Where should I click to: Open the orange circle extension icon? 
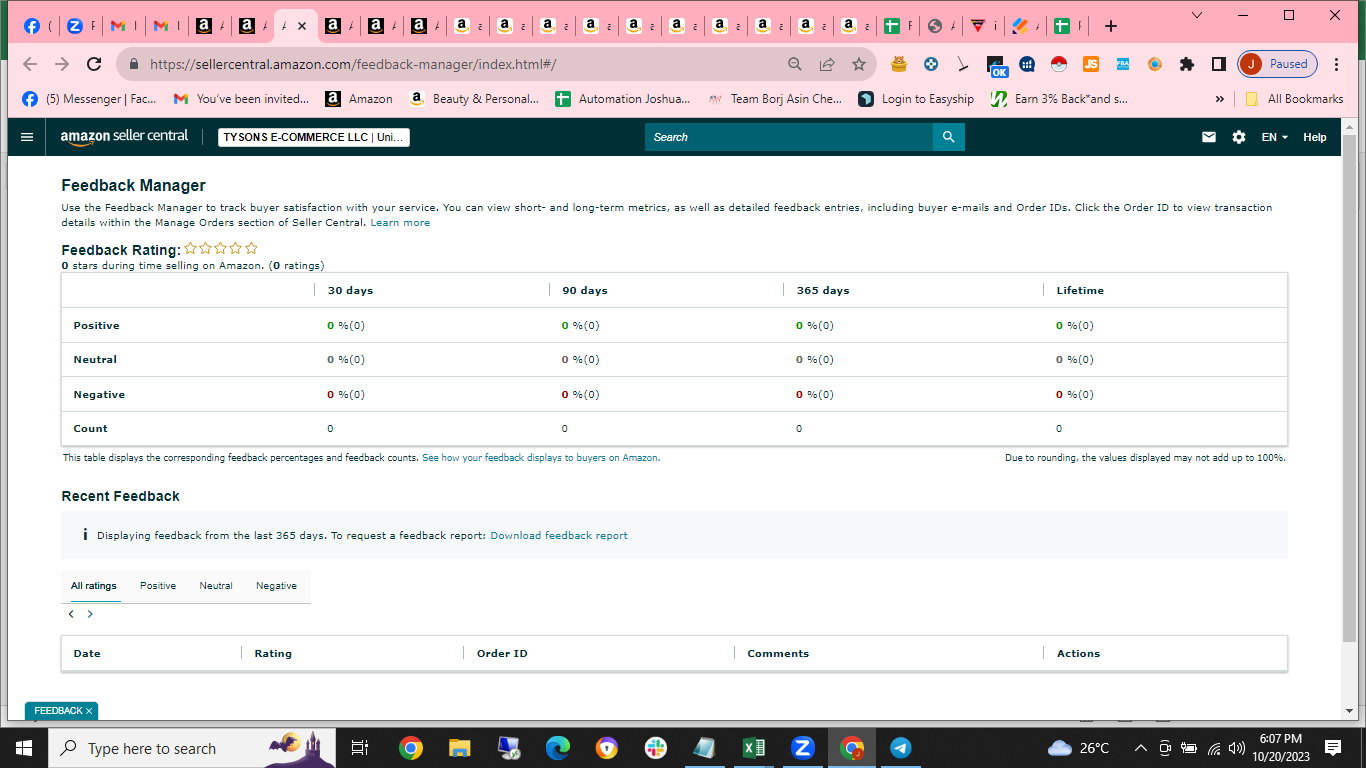(x=1155, y=64)
